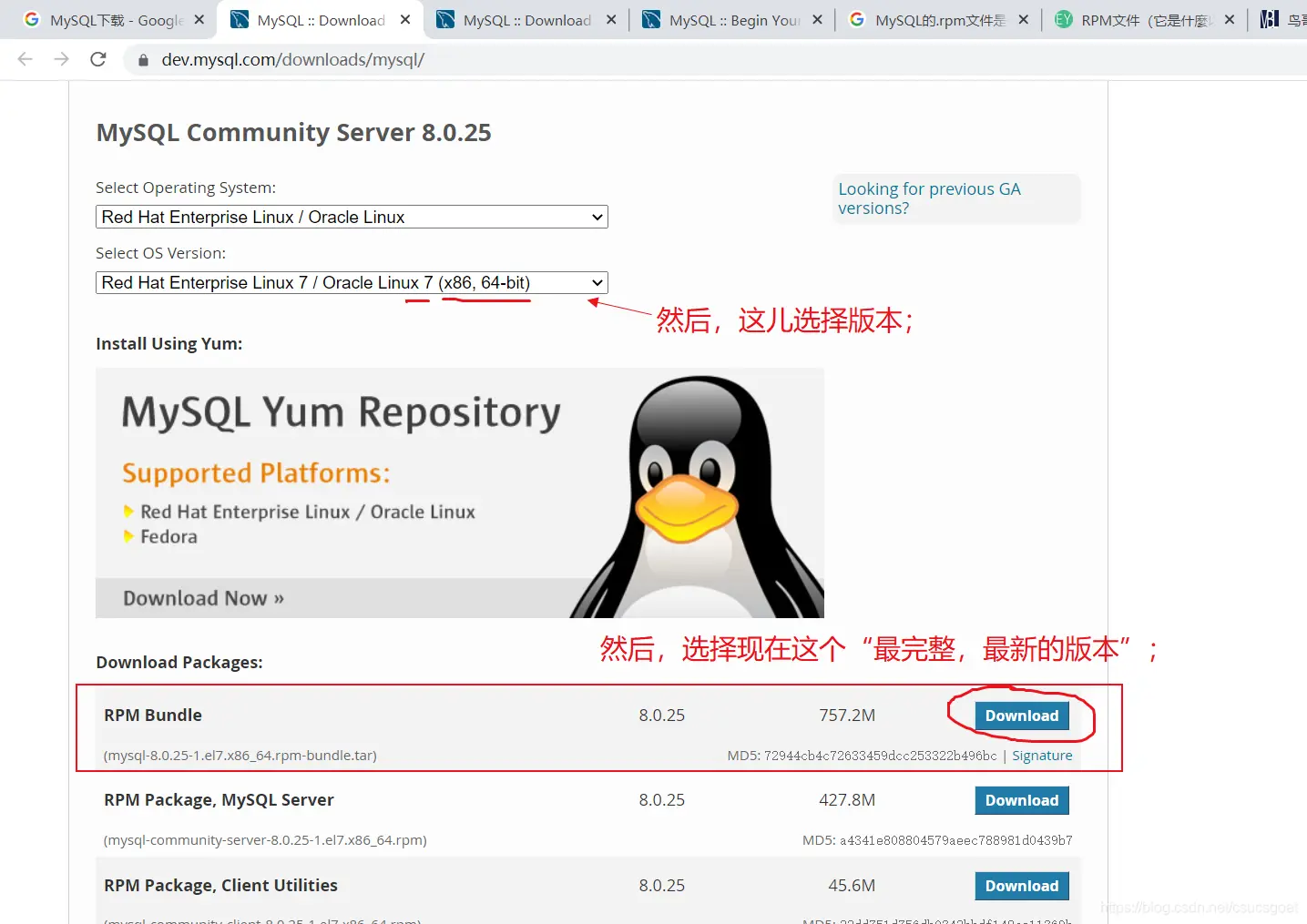Screen dimensions: 1307x924
Task: Click the MySQL Yum Repository banner
Action: click(460, 492)
